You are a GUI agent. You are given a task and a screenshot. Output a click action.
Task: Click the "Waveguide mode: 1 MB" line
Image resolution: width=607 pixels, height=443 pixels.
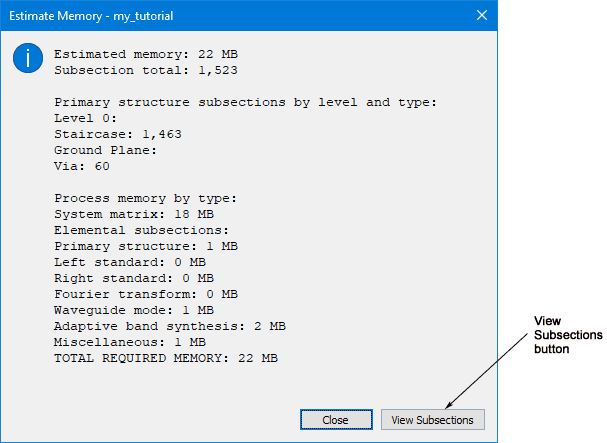(x=134, y=310)
